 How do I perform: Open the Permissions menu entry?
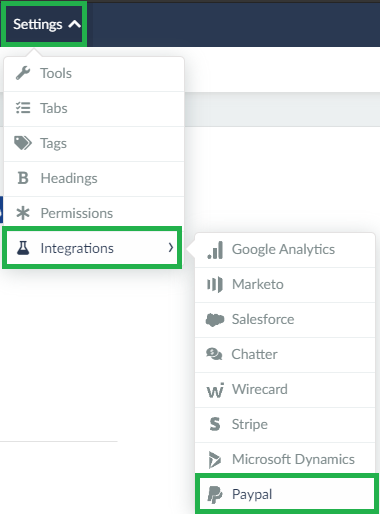(x=94, y=213)
